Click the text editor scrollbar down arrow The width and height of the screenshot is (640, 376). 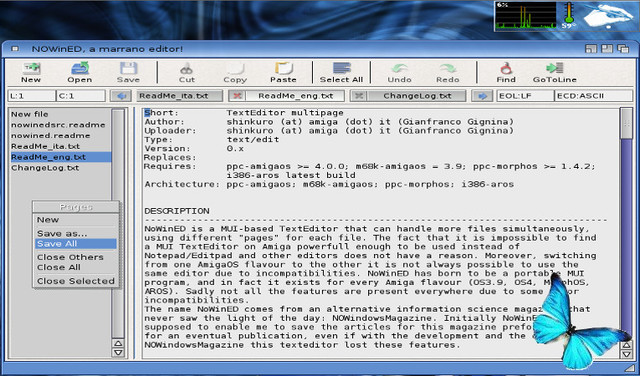pos(627,354)
